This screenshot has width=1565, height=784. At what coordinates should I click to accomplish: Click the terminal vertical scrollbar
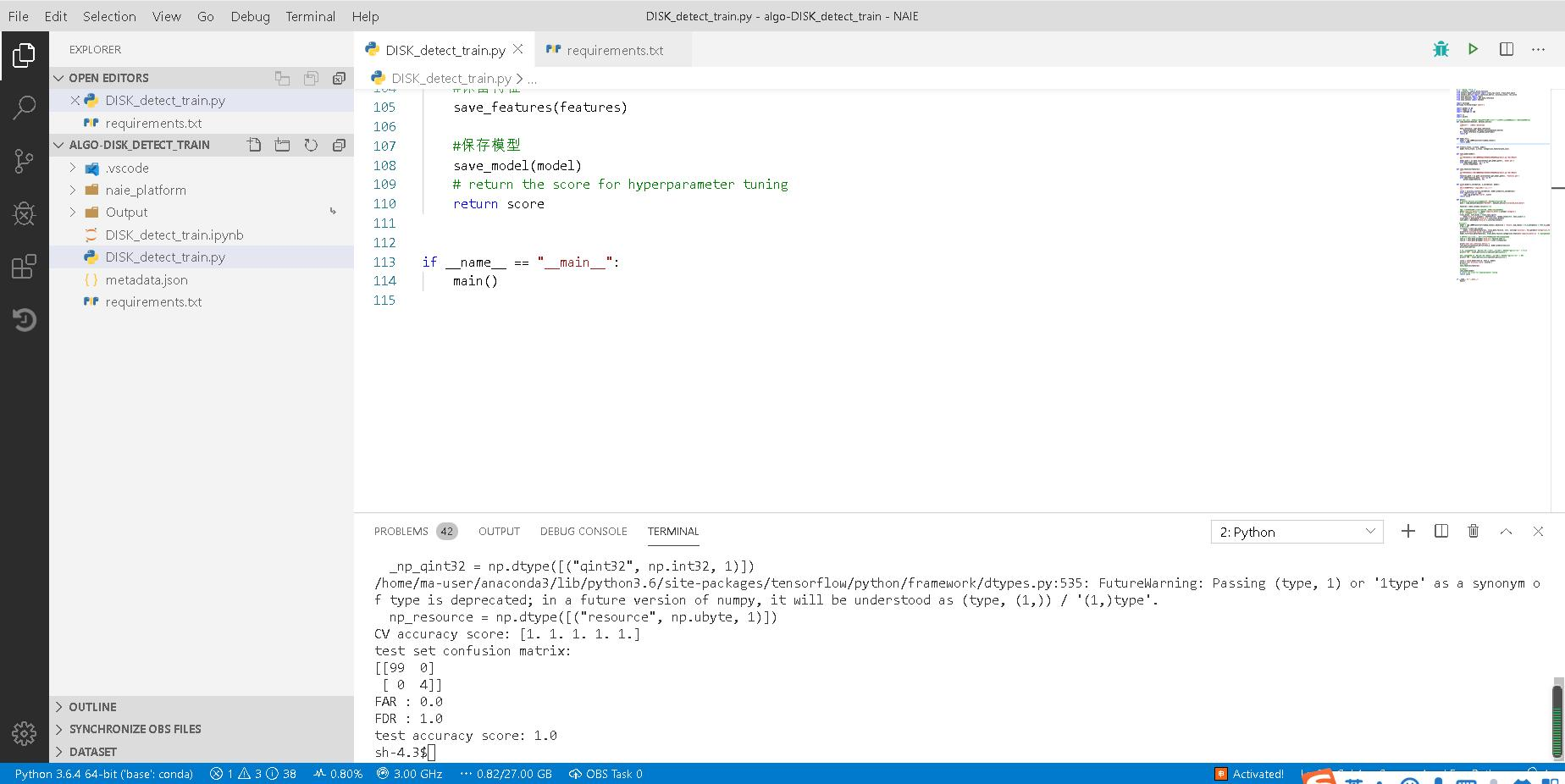pyautogui.click(x=1557, y=720)
